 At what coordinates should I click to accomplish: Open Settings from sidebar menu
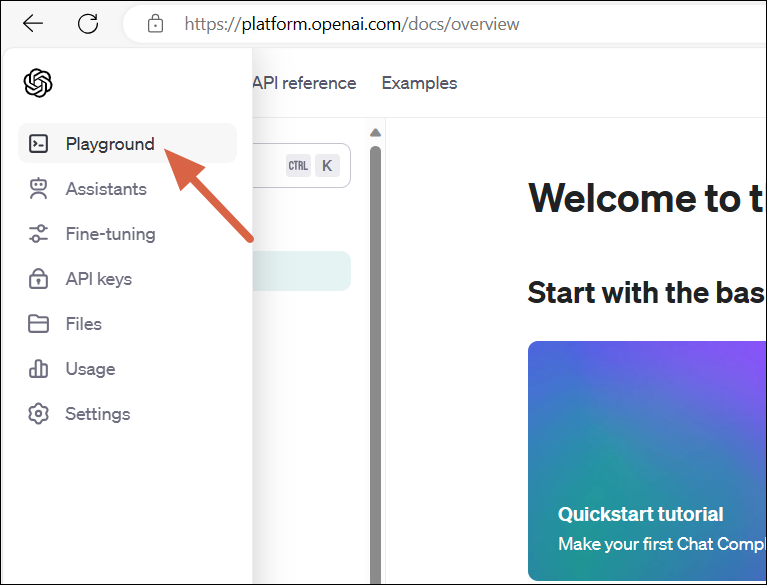[127, 414]
